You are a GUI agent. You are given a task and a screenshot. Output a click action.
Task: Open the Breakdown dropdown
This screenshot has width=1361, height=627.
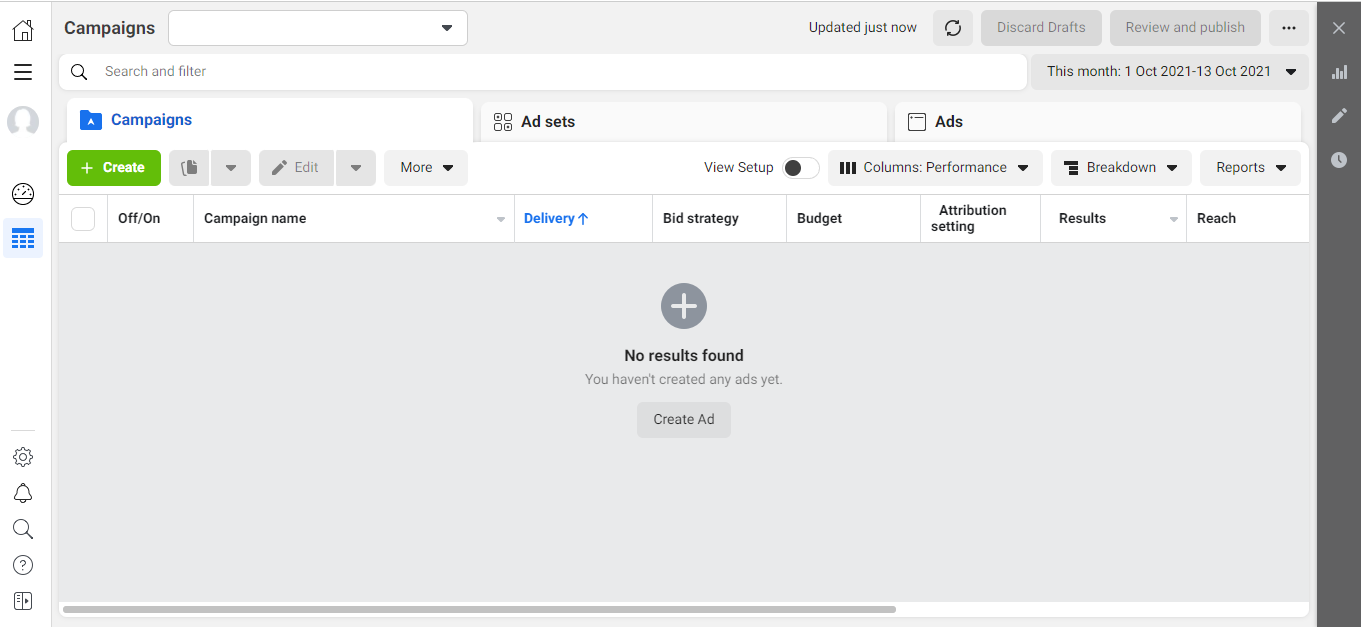click(1121, 168)
